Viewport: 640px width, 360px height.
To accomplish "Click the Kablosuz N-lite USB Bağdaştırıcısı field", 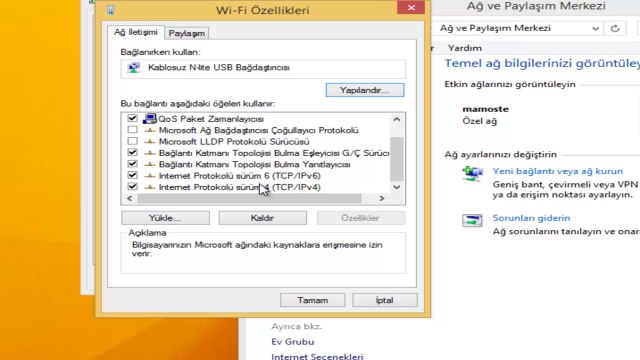I will [263, 68].
